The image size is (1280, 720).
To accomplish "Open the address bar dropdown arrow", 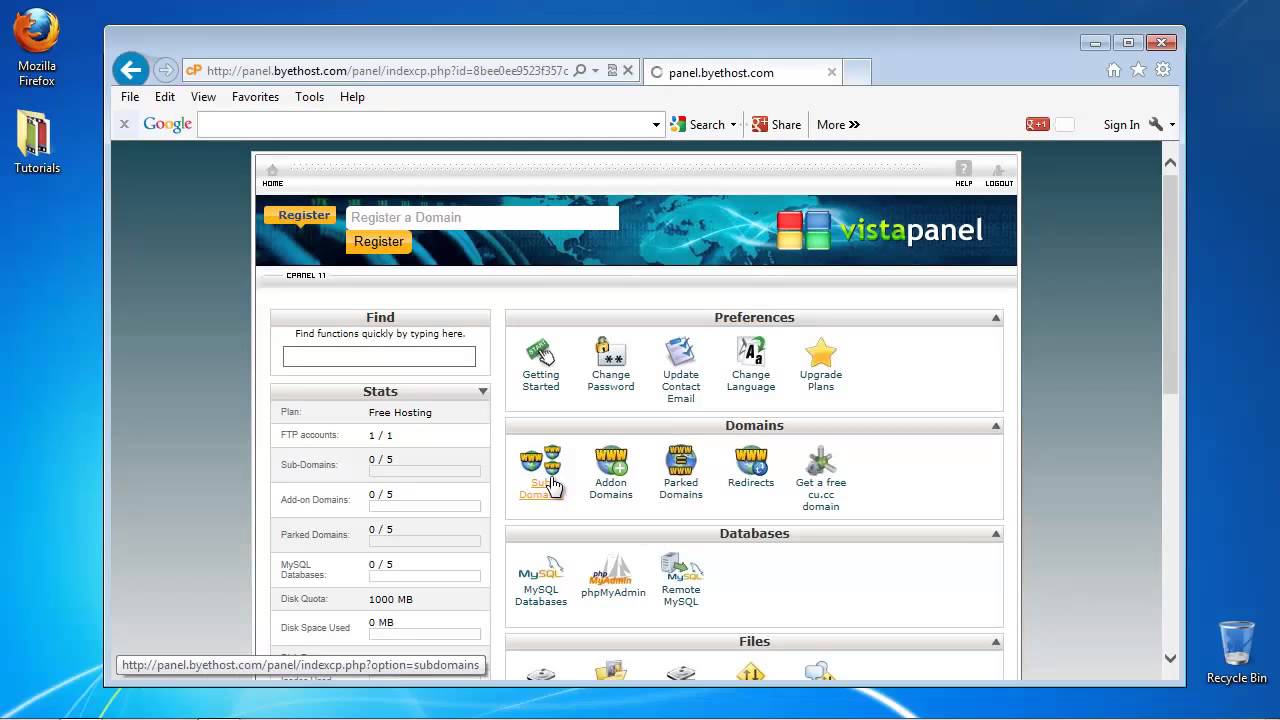I will pos(595,71).
